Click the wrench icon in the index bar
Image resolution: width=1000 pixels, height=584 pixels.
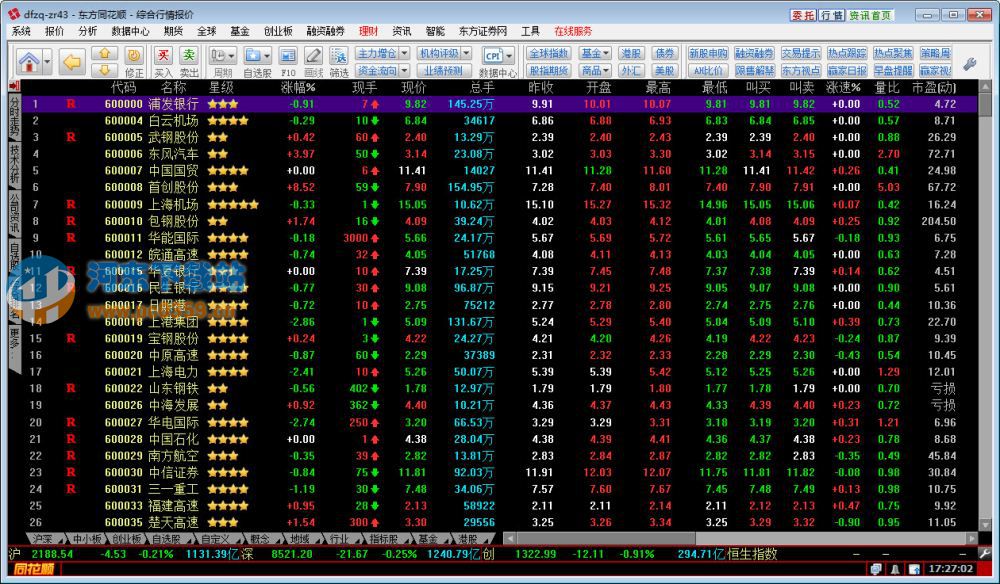[986, 553]
